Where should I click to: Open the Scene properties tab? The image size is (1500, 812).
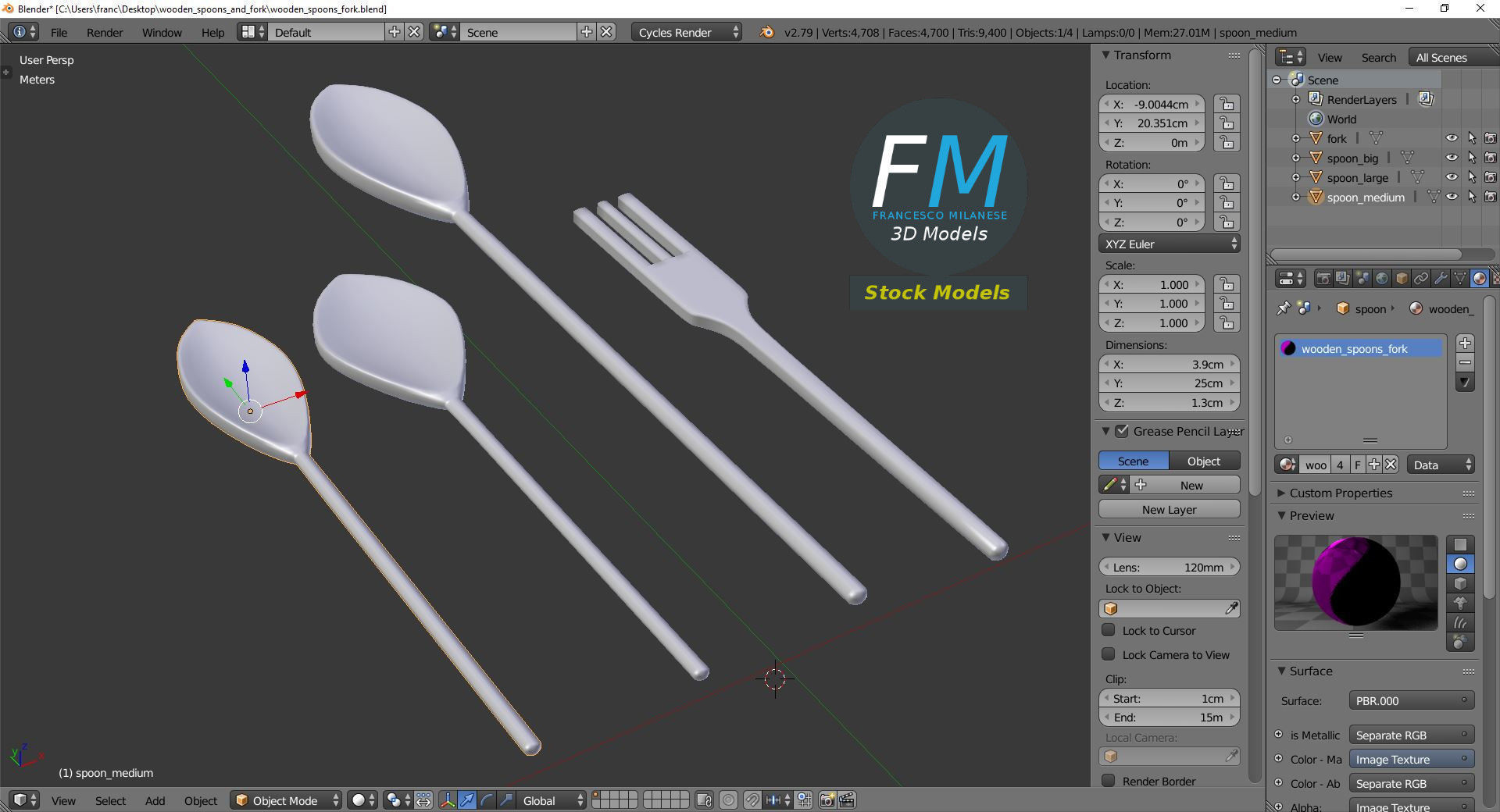[1362, 279]
